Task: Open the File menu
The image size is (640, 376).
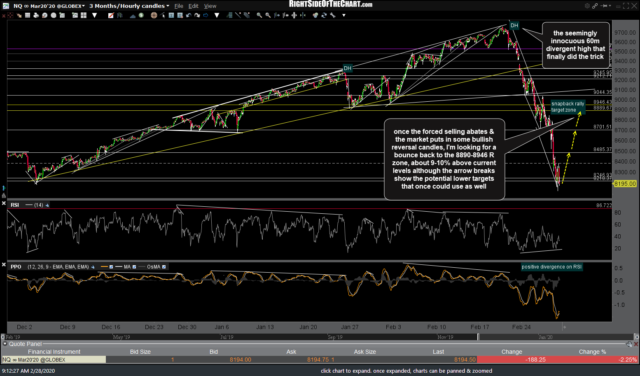Action: click(178, 6)
